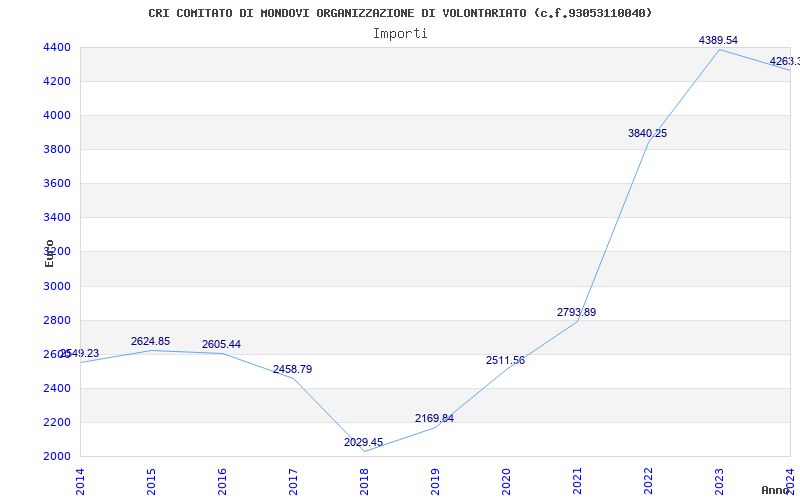
Task: Click the x-axis year 2023
Action: (x=718, y=482)
